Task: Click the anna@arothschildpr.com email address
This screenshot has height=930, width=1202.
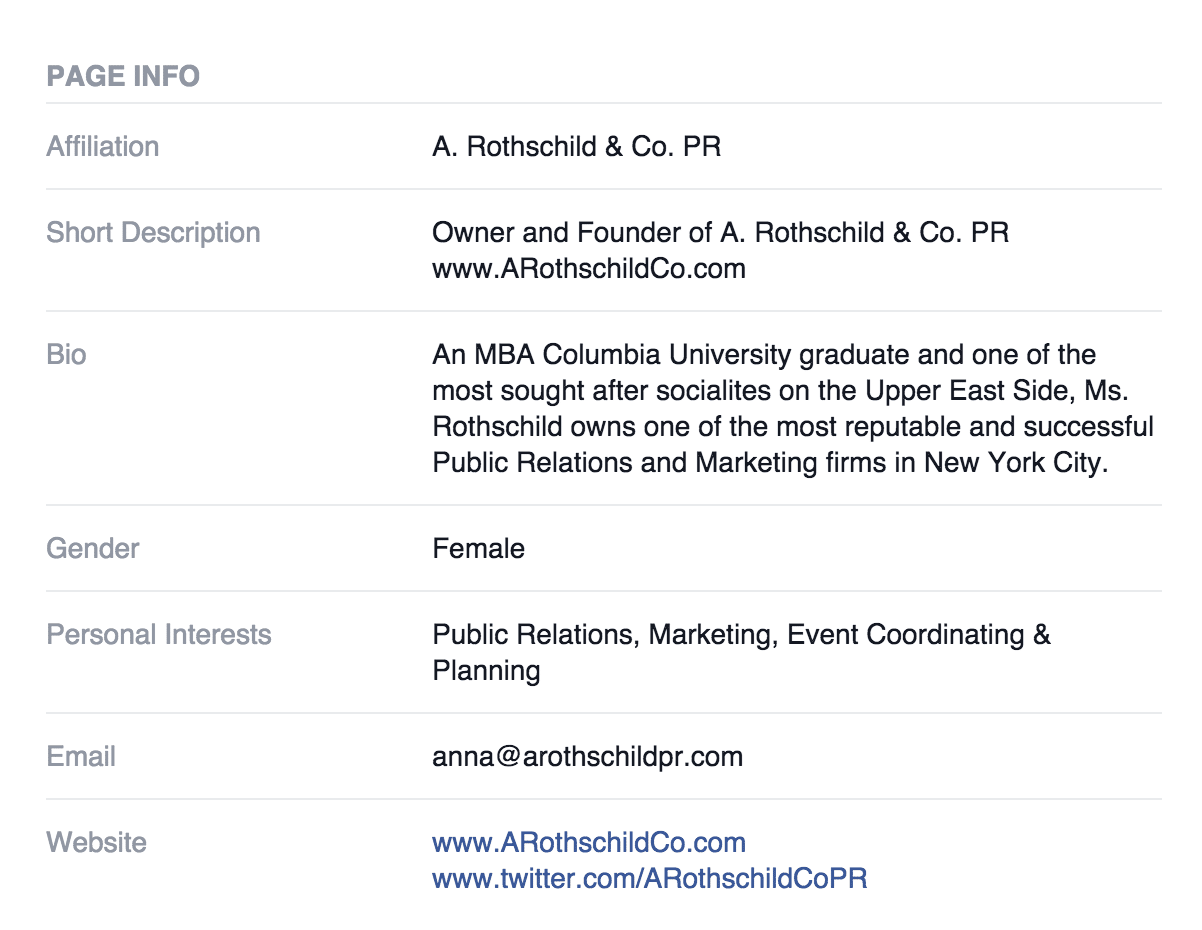Action: [587, 757]
